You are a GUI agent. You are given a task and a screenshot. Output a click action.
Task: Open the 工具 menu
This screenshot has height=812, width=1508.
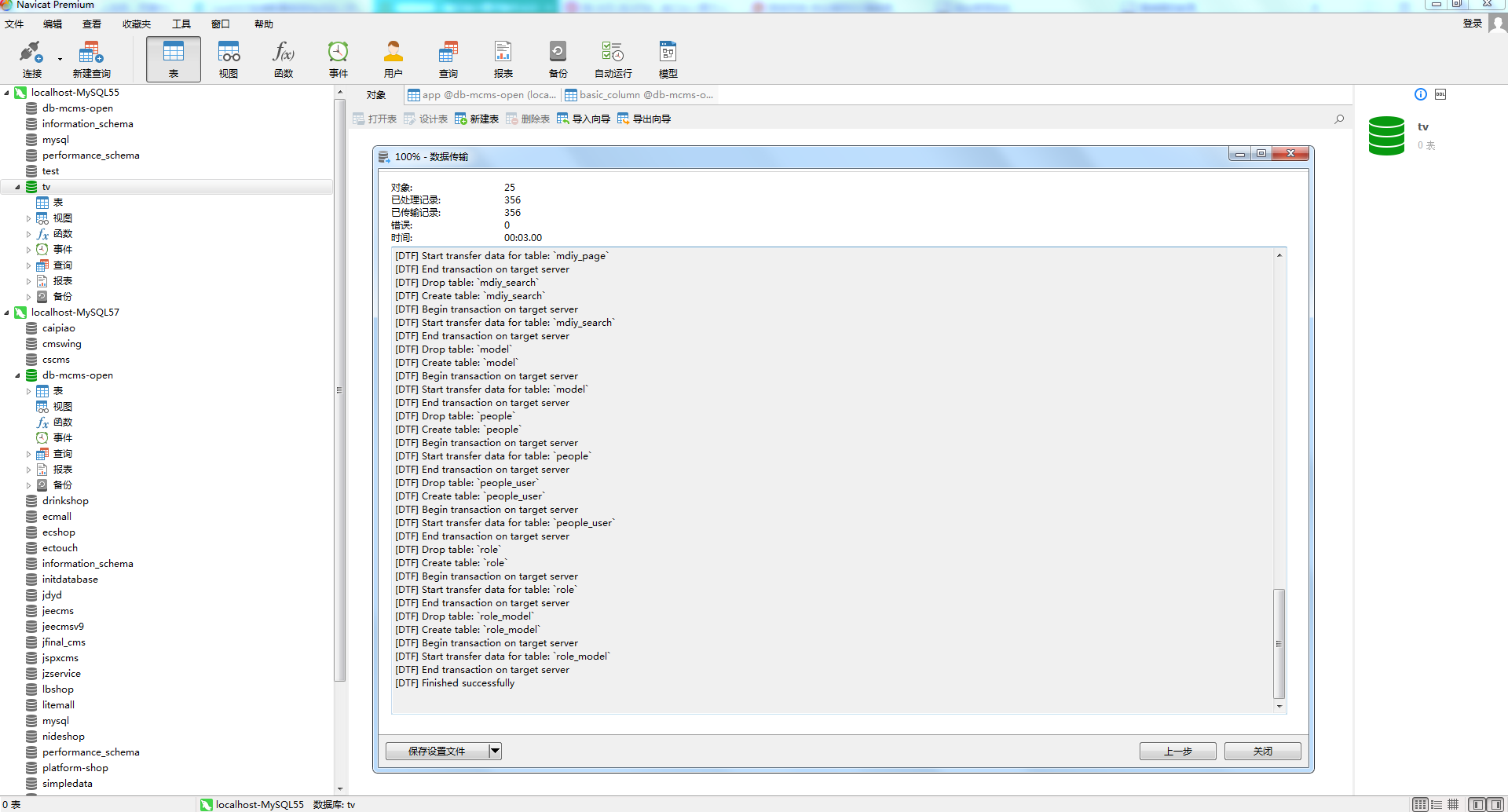tap(181, 24)
